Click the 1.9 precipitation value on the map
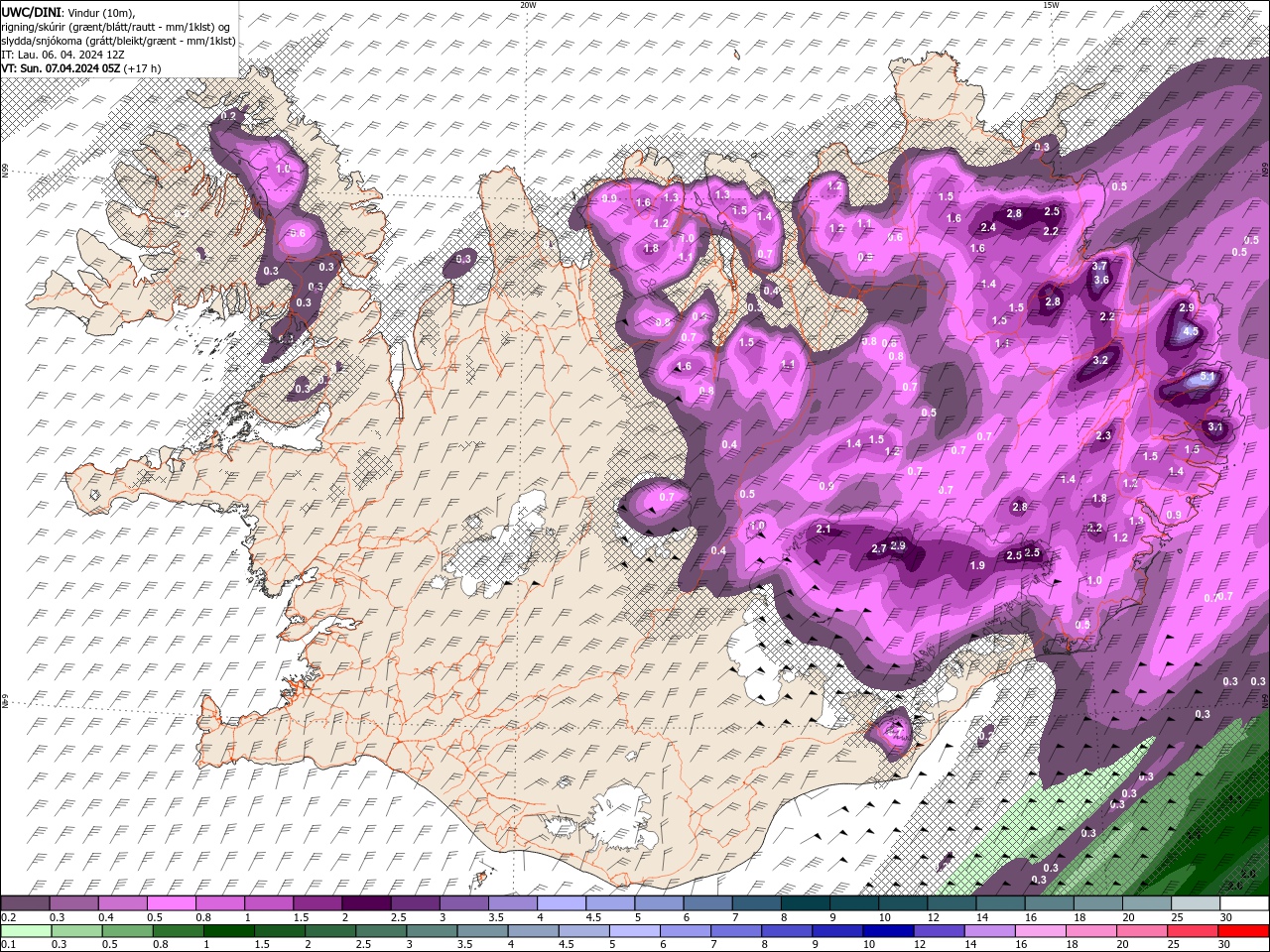1270x952 pixels. pos(976,565)
